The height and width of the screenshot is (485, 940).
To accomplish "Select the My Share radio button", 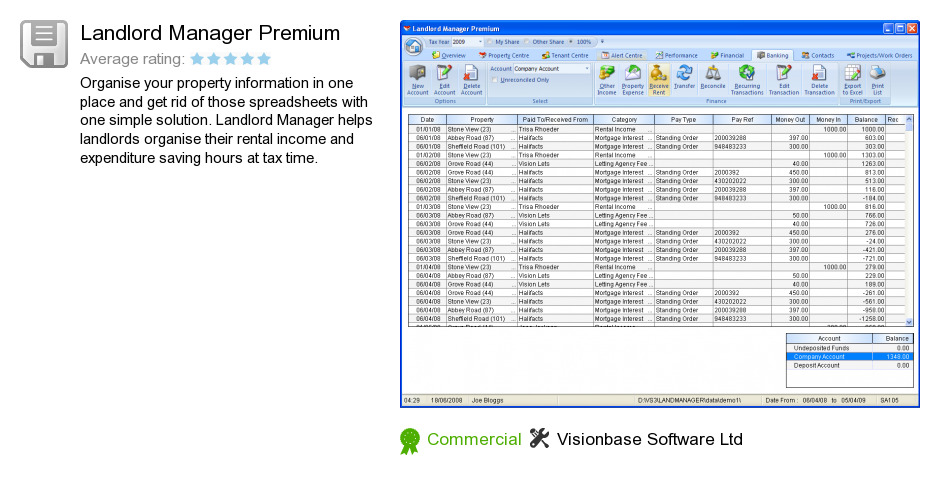I will click(489, 42).
